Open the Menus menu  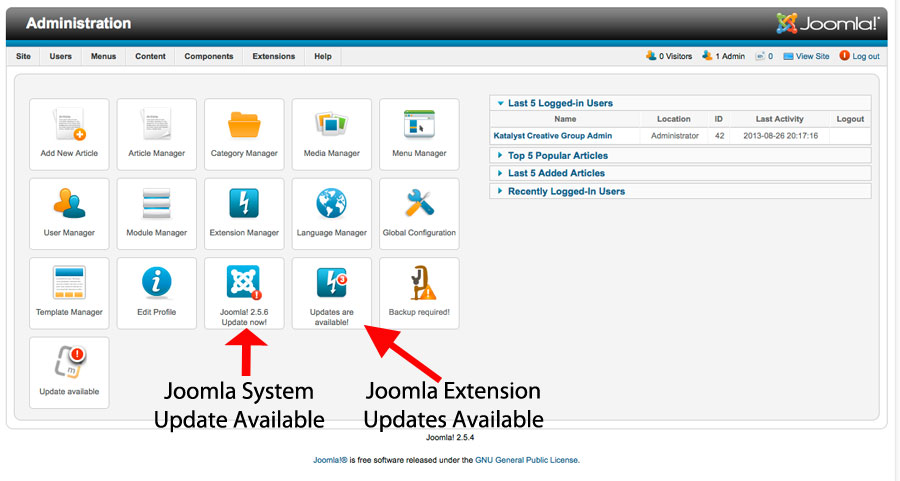(x=103, y=56)
